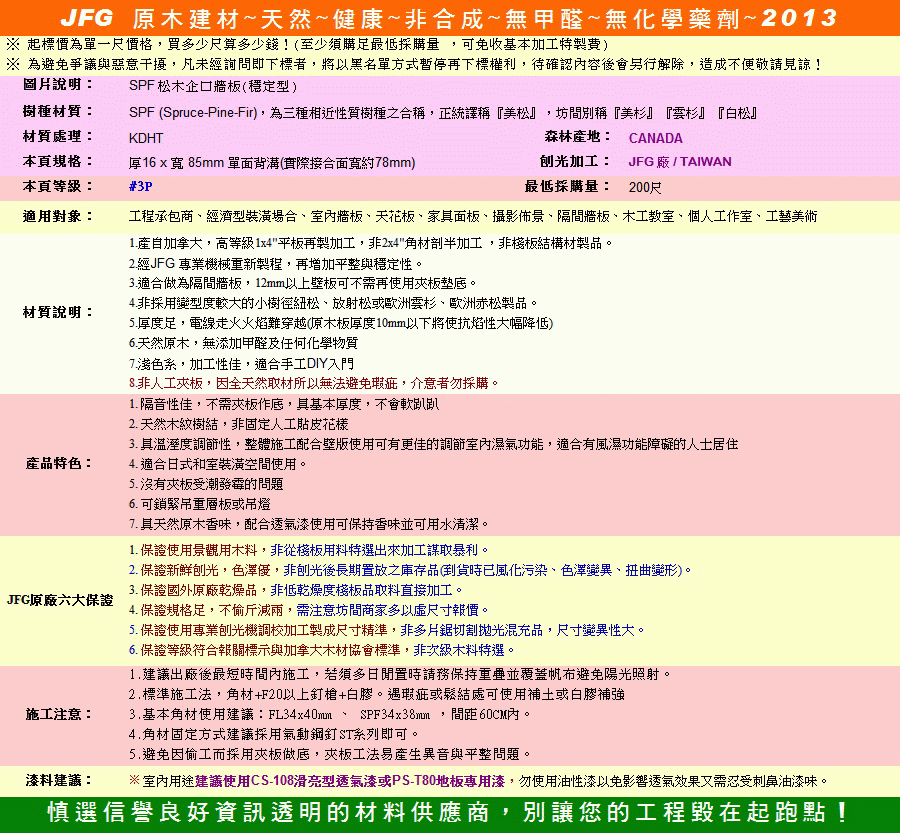Viewport: 900px width, 833px height.
Task: Click the line '3. 保證國外原廠乾燥品'
Action: click(x=296, y=590)
